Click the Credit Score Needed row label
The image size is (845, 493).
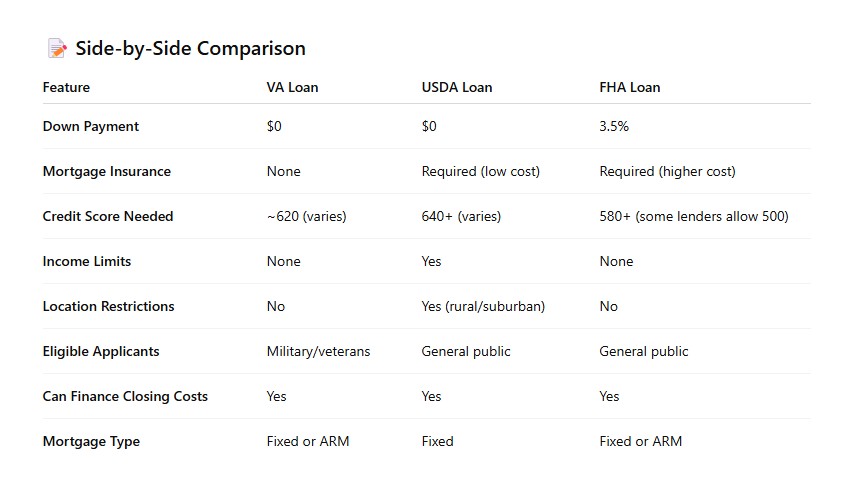click(x=108, y=216)
